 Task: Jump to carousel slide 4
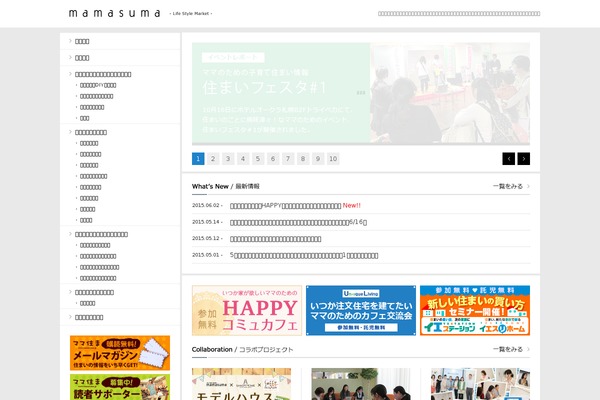tap(243, 158)
